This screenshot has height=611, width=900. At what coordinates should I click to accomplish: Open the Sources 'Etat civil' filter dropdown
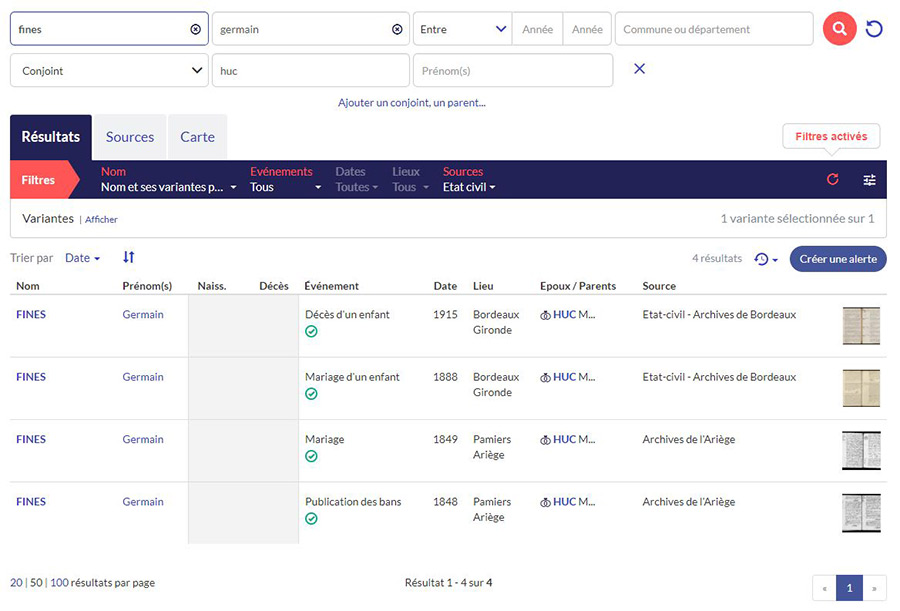click(x=469, y=187)
